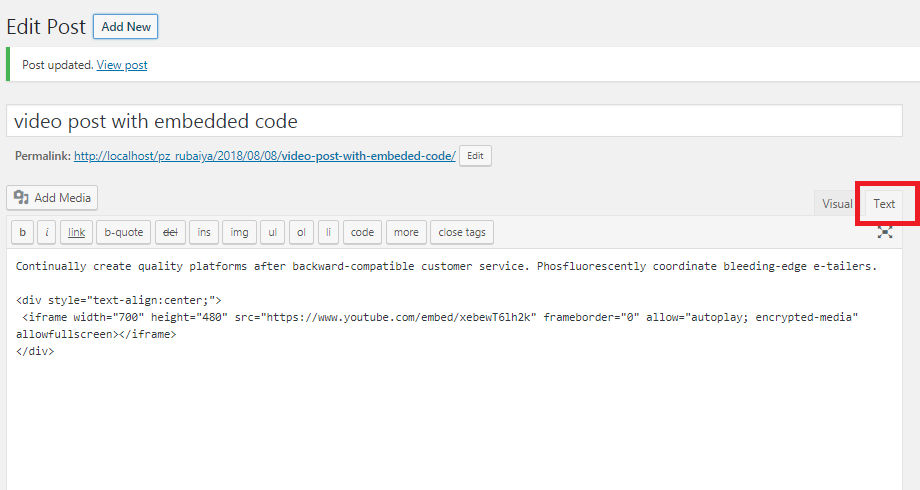The image size is (920, 490).
Task: Insert ul unordered list tag
Action: pyautogui.click(x=272, y=232)
